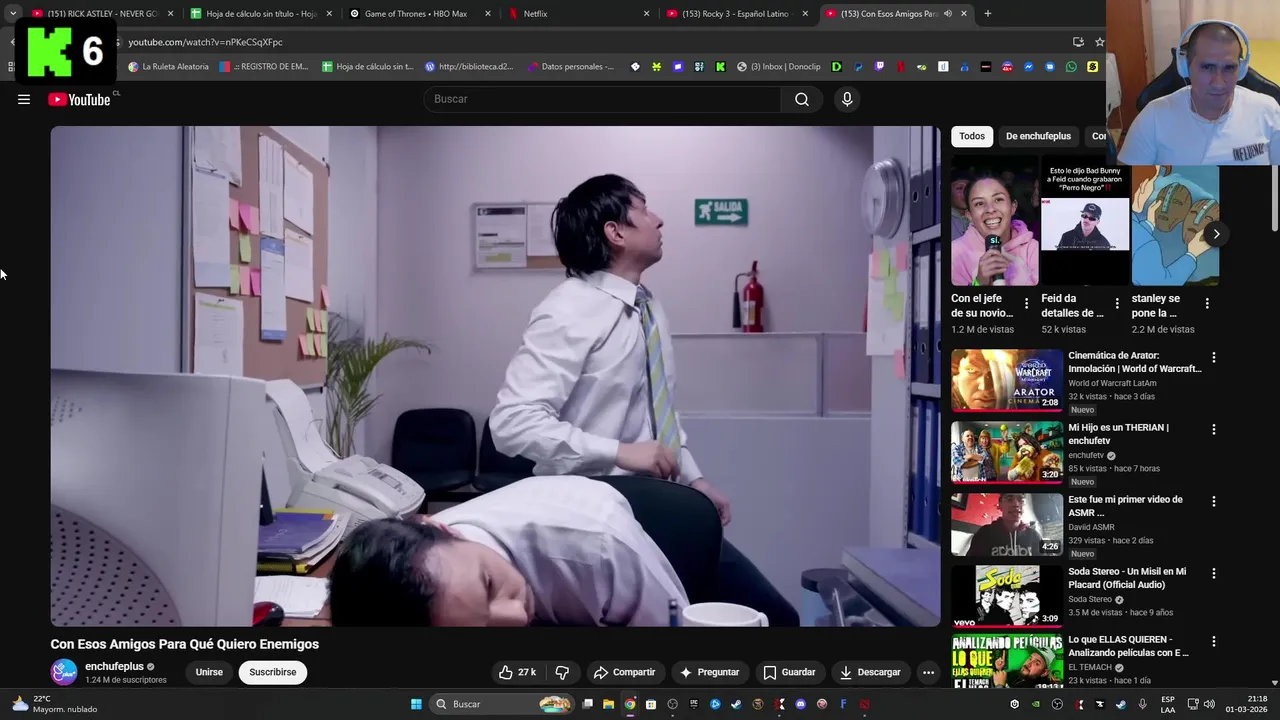Image resolution: width=1280 pixels, height=720 pixels.
Task: Open the Soda Stereo video thumbnail
Action: tap(1007, 596)
